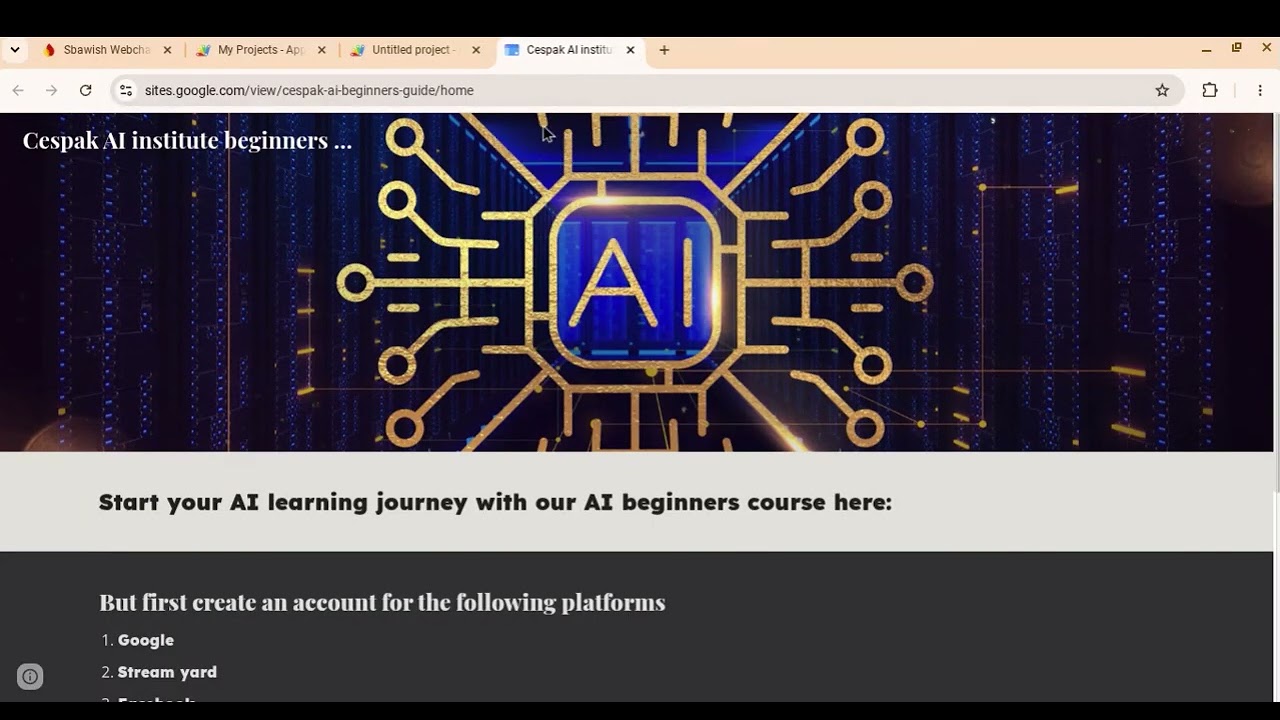This screenshot has height=720, width=1280.
Task: Click the 'Stream yard' list item
Action: [167, 672]
